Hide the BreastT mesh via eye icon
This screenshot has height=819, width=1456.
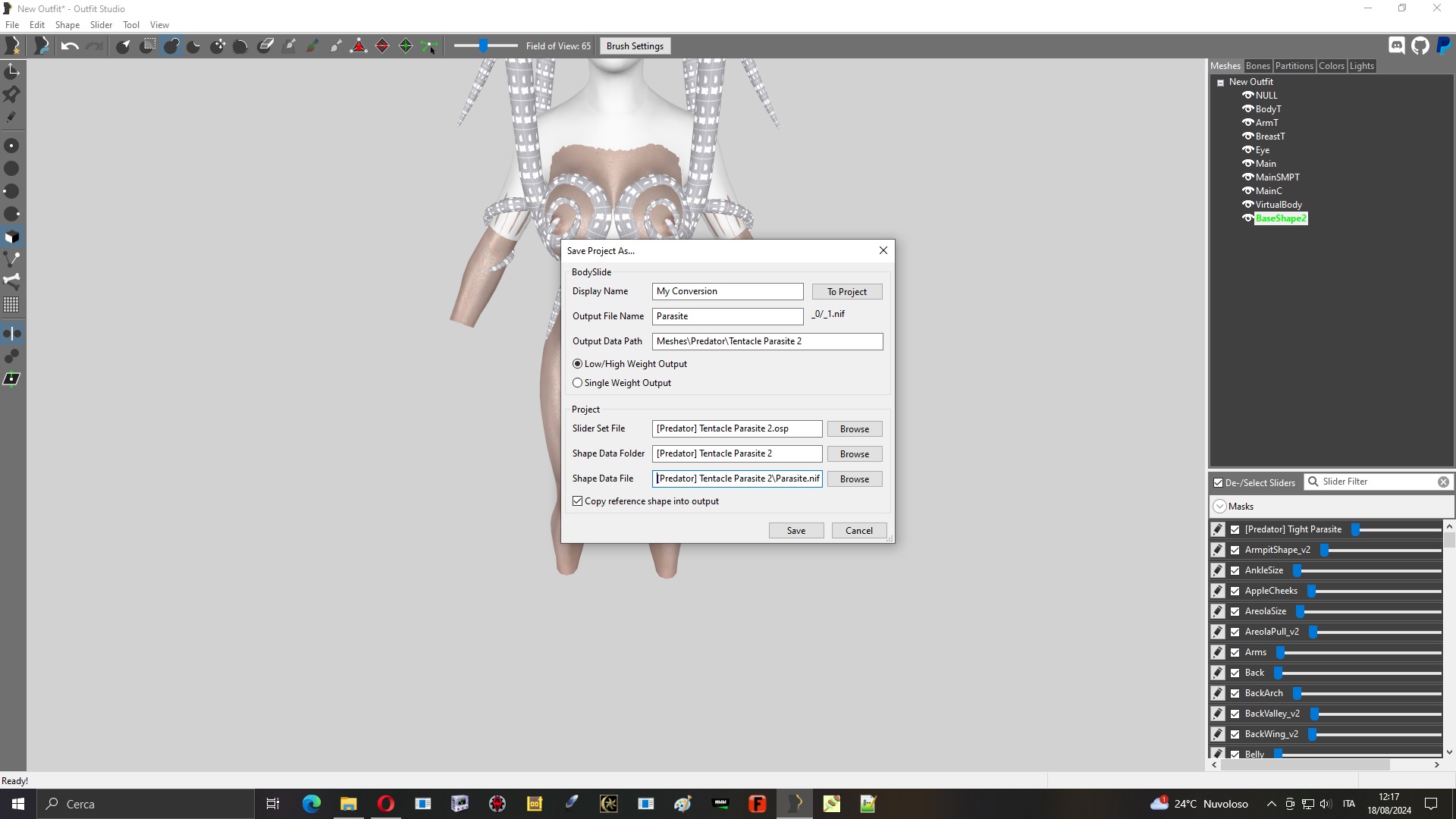1247,136
